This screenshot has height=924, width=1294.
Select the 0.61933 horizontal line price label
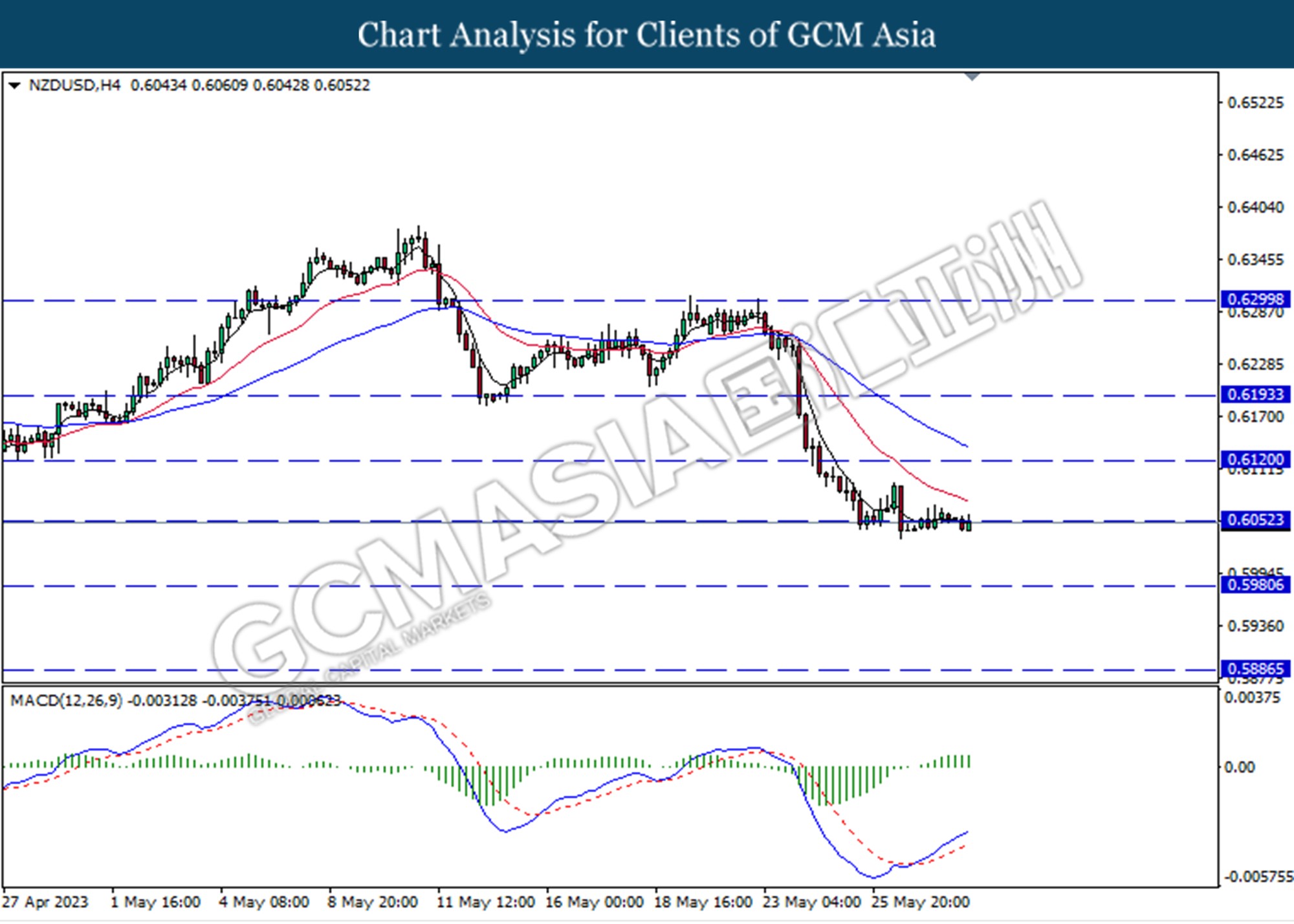pyautogui.click(x=1256, y=395)
